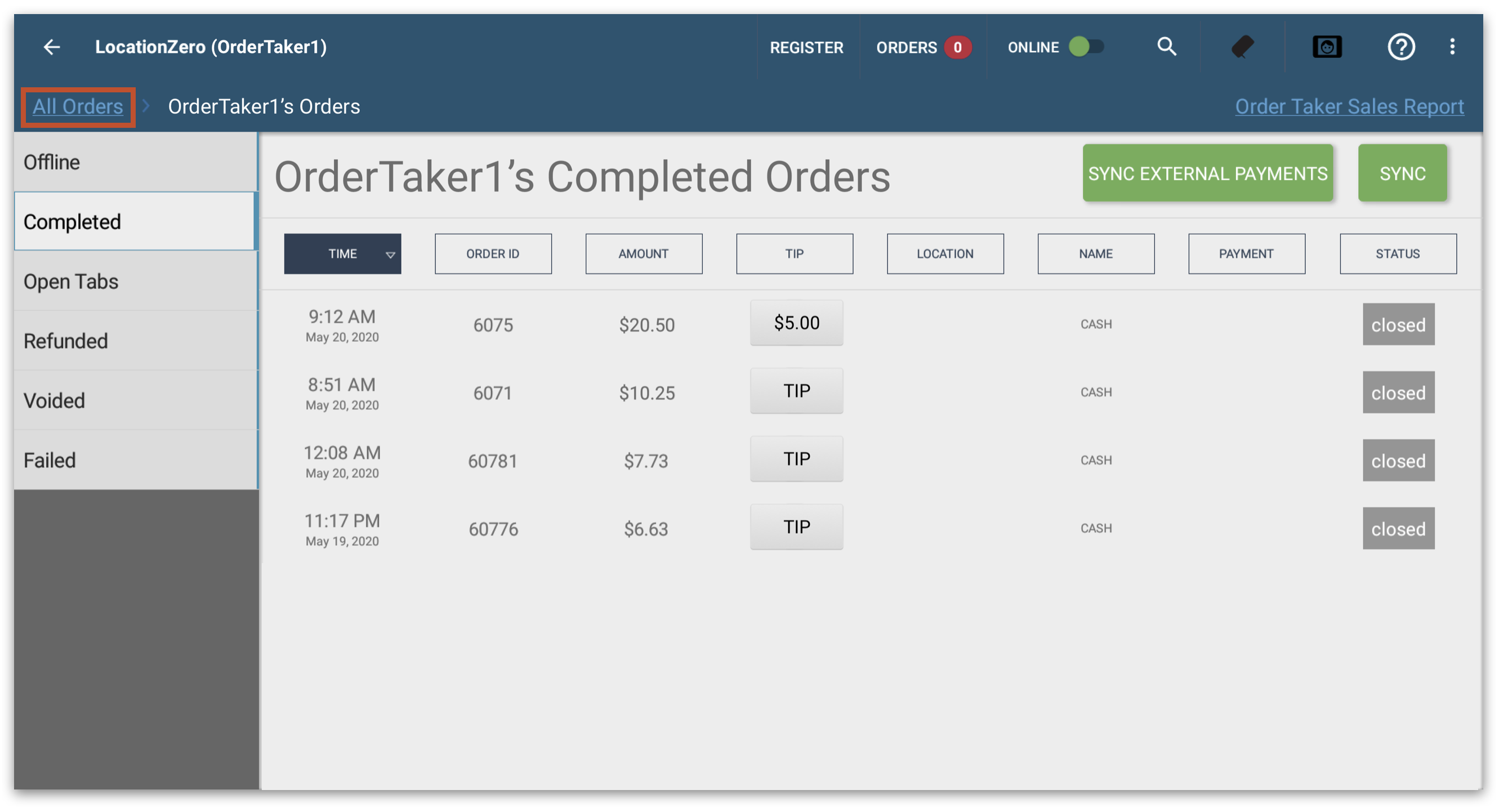Open the Order Taker Sales Report
The height and width of the screenshot is (812, 1499).
tap(1349, 106)
